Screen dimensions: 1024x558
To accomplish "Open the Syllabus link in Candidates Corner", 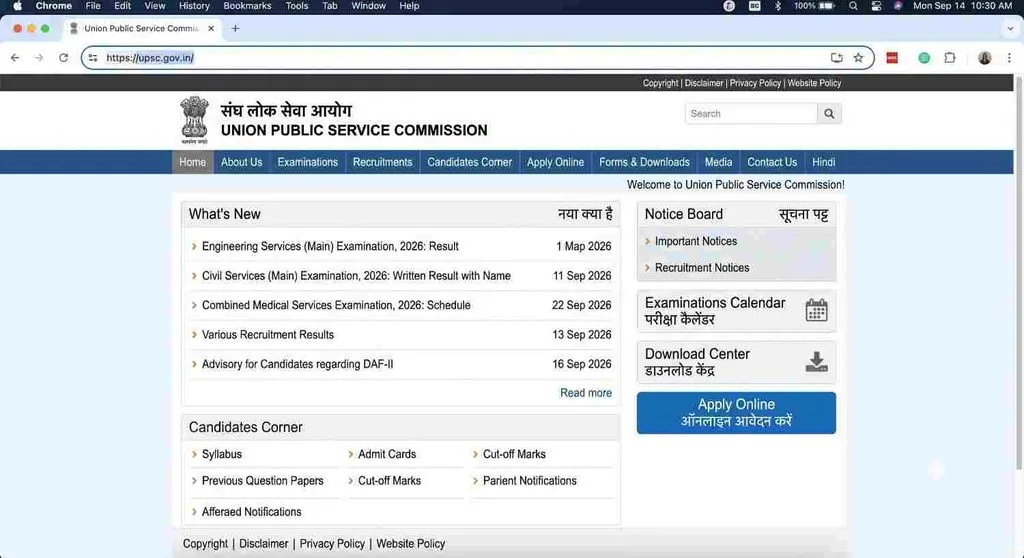I will coord(221,454).
